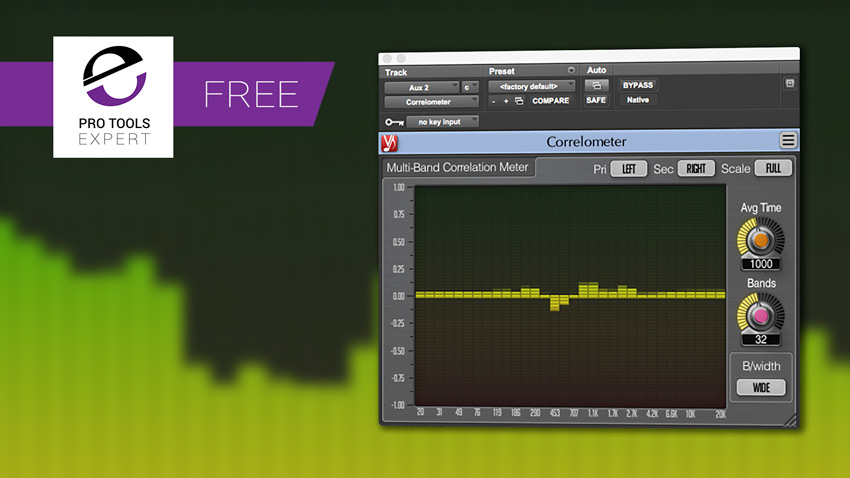Open the Preset round menu arrow

(x=571, y=70)
